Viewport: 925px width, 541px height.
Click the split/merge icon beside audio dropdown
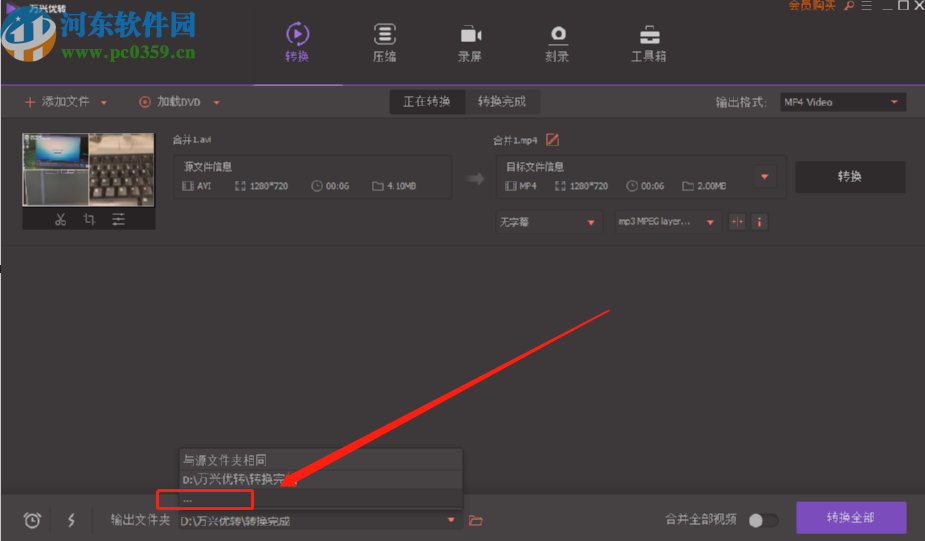pos(737,222)
